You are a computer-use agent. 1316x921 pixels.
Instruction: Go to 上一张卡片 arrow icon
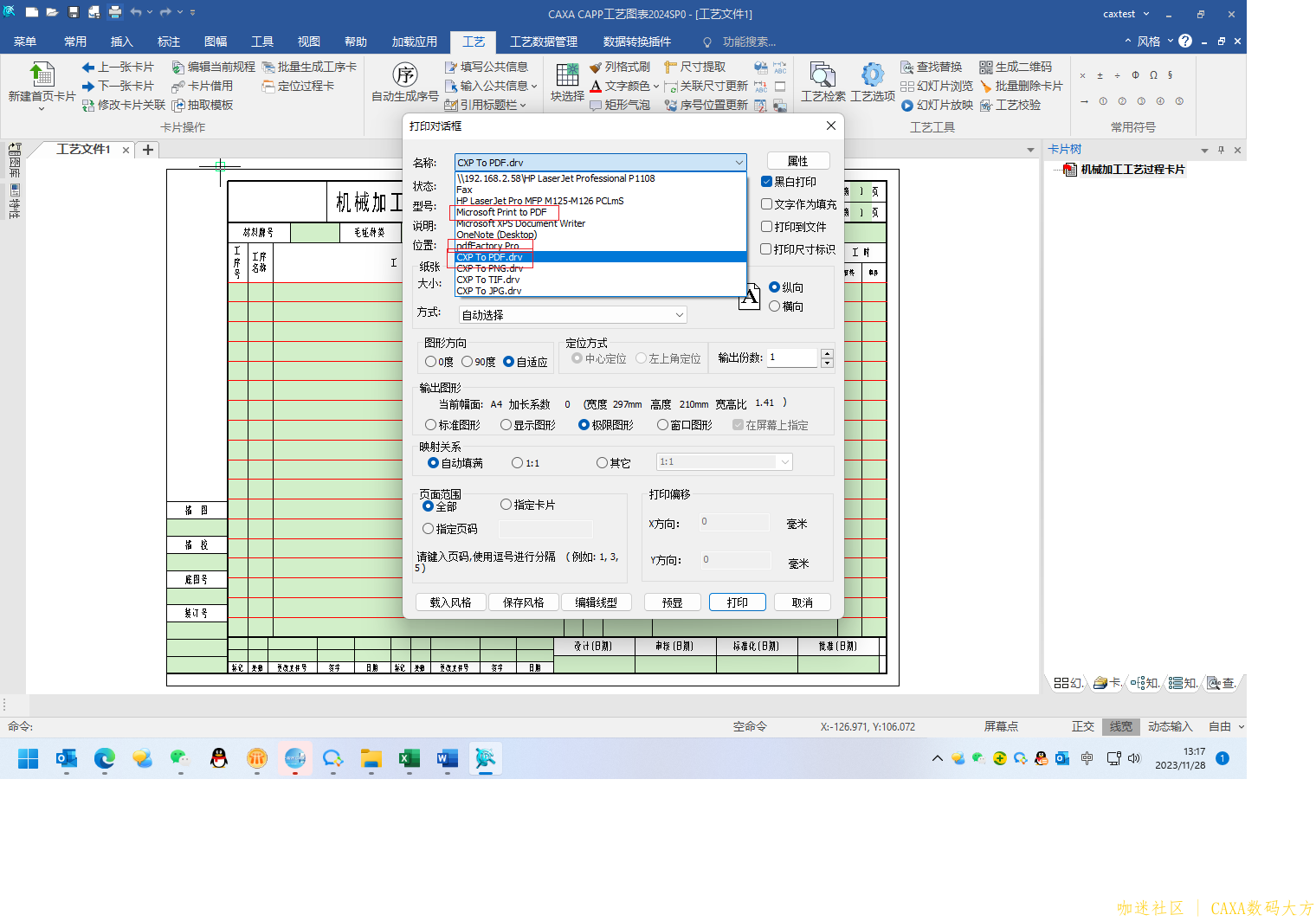88,68
